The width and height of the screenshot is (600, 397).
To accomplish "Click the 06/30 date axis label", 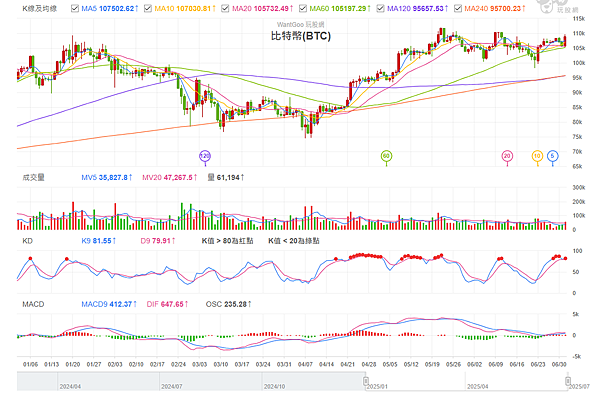I will click(559, 364).
